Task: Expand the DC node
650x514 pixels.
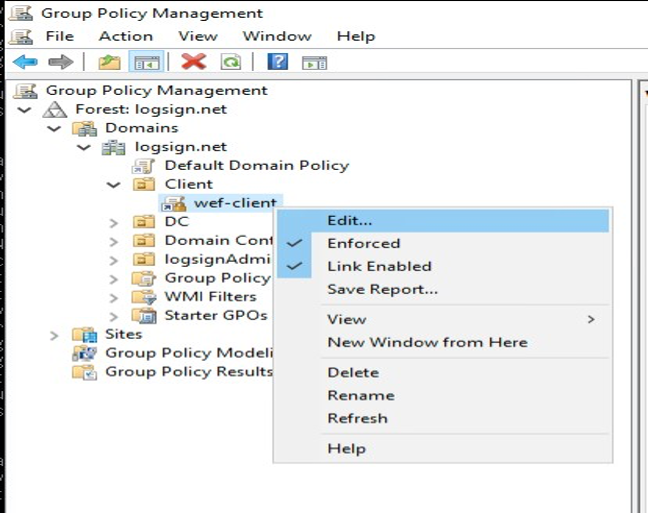Action: pyautogui.click(x=114, y=223)
